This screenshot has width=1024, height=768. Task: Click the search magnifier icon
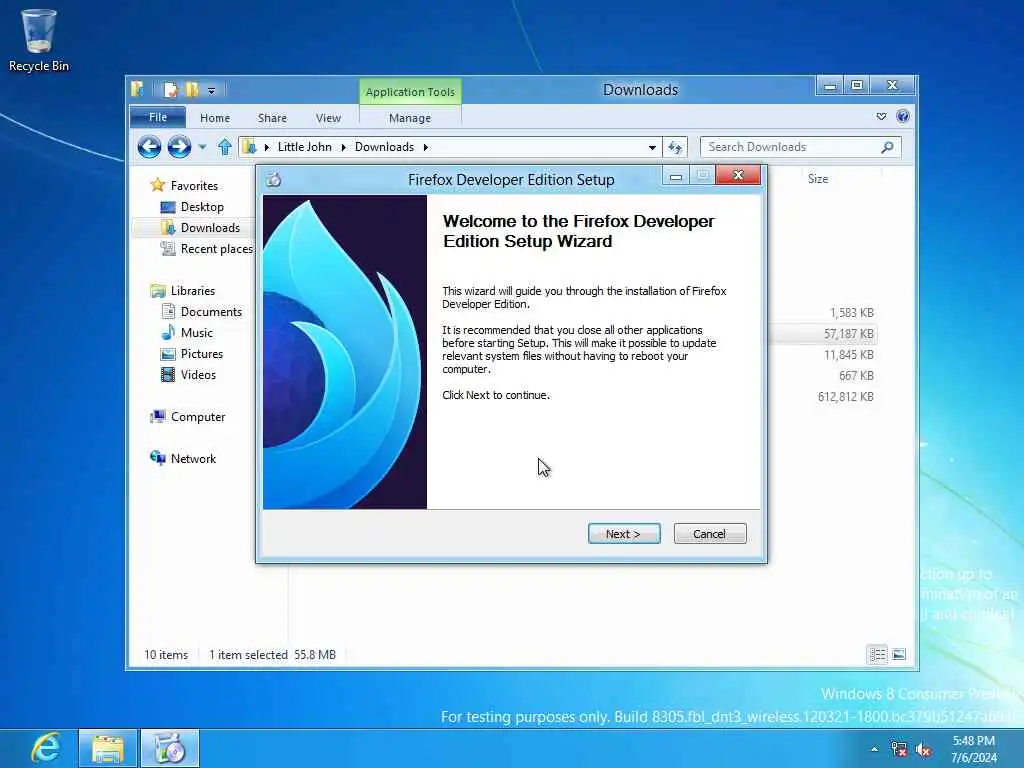(887, 147)
